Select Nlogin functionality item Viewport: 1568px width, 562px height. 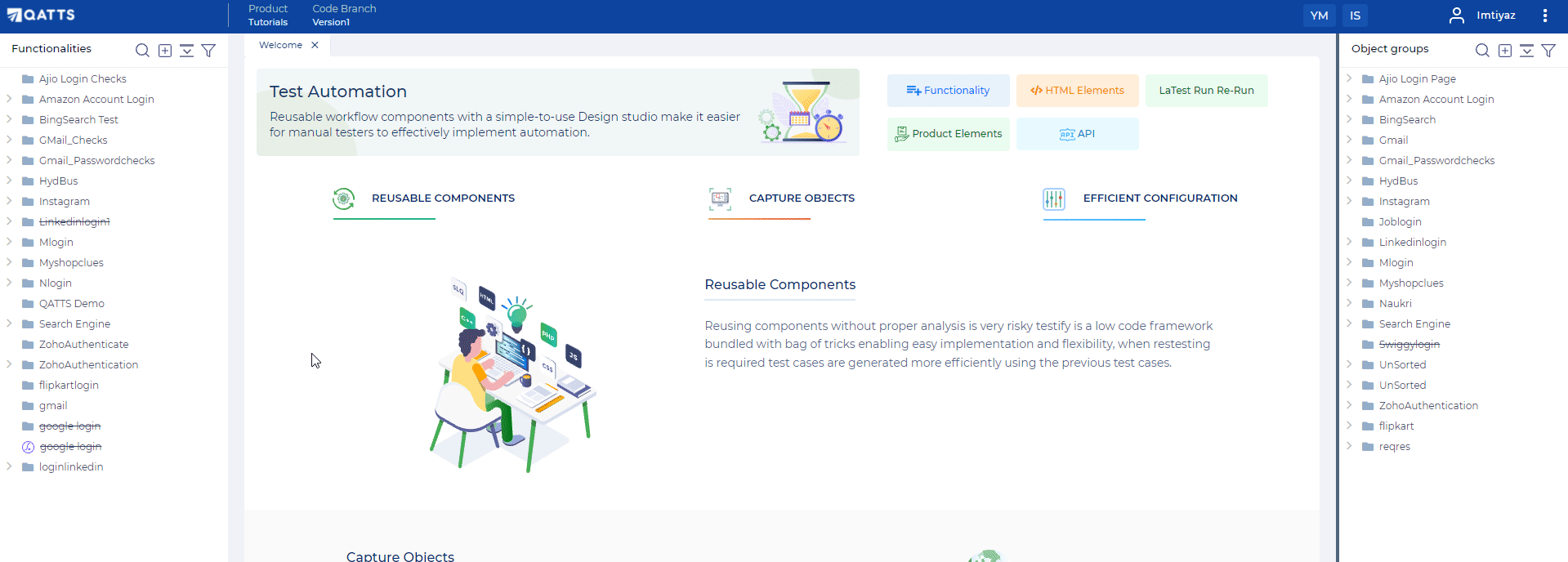[56, 283]
